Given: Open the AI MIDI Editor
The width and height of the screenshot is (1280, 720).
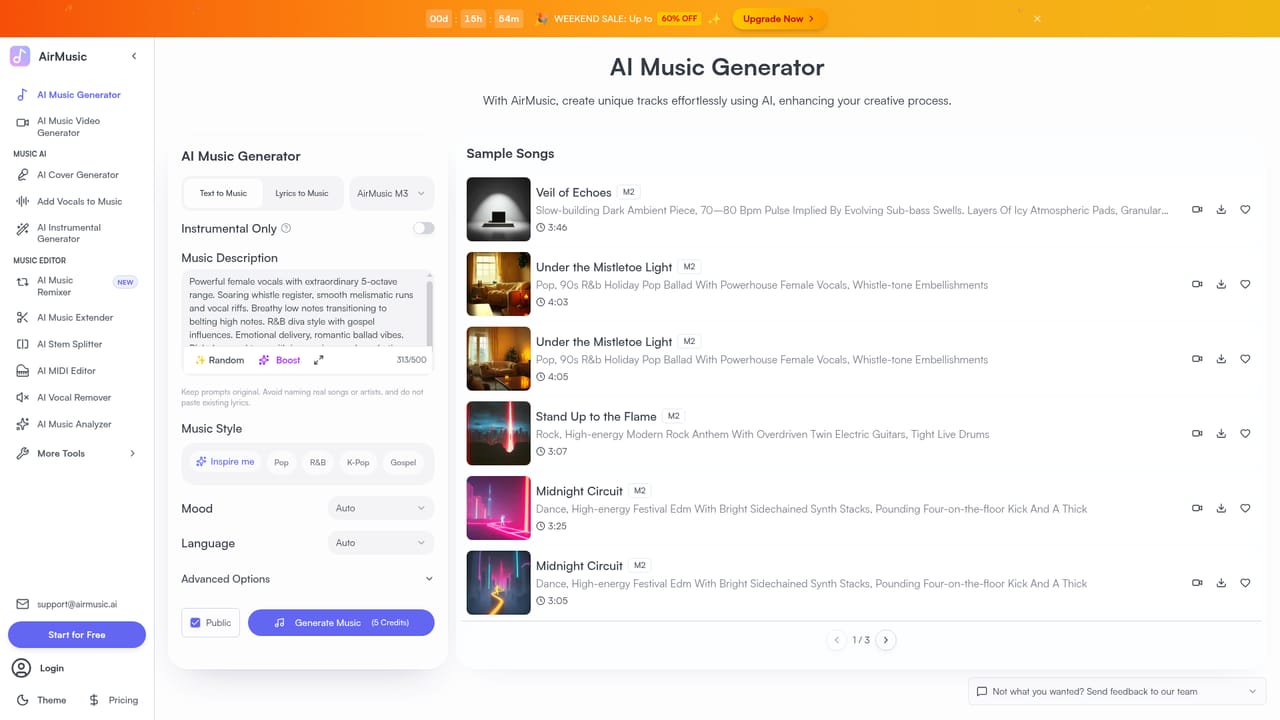Looking at the screenshot, I should [77, 371].
